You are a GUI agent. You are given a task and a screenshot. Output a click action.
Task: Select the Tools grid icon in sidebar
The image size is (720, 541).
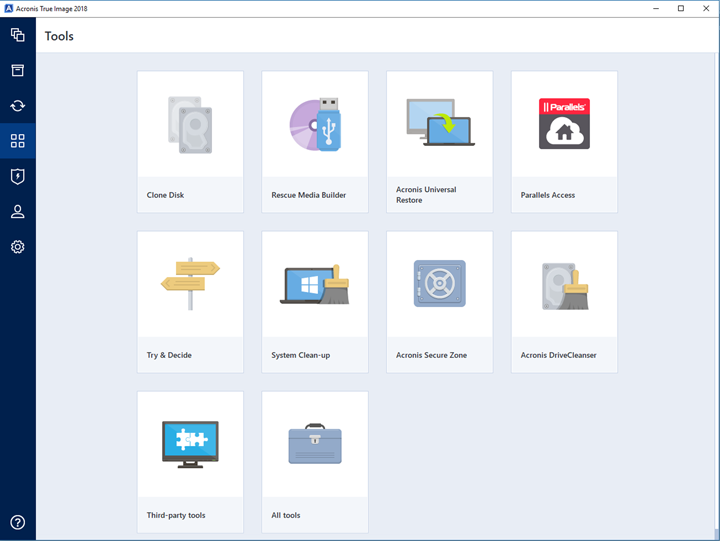17,141
